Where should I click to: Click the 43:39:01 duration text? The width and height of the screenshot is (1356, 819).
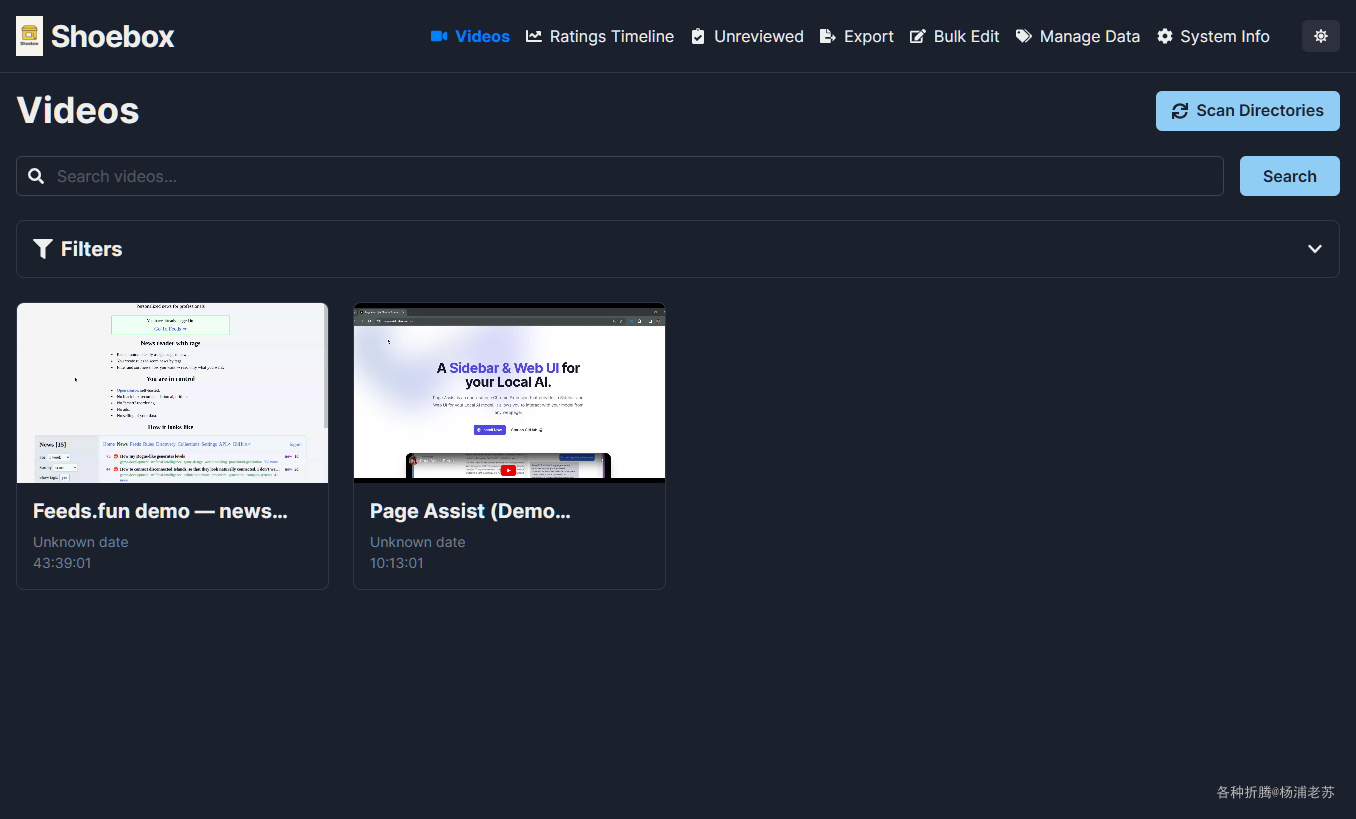62,563
